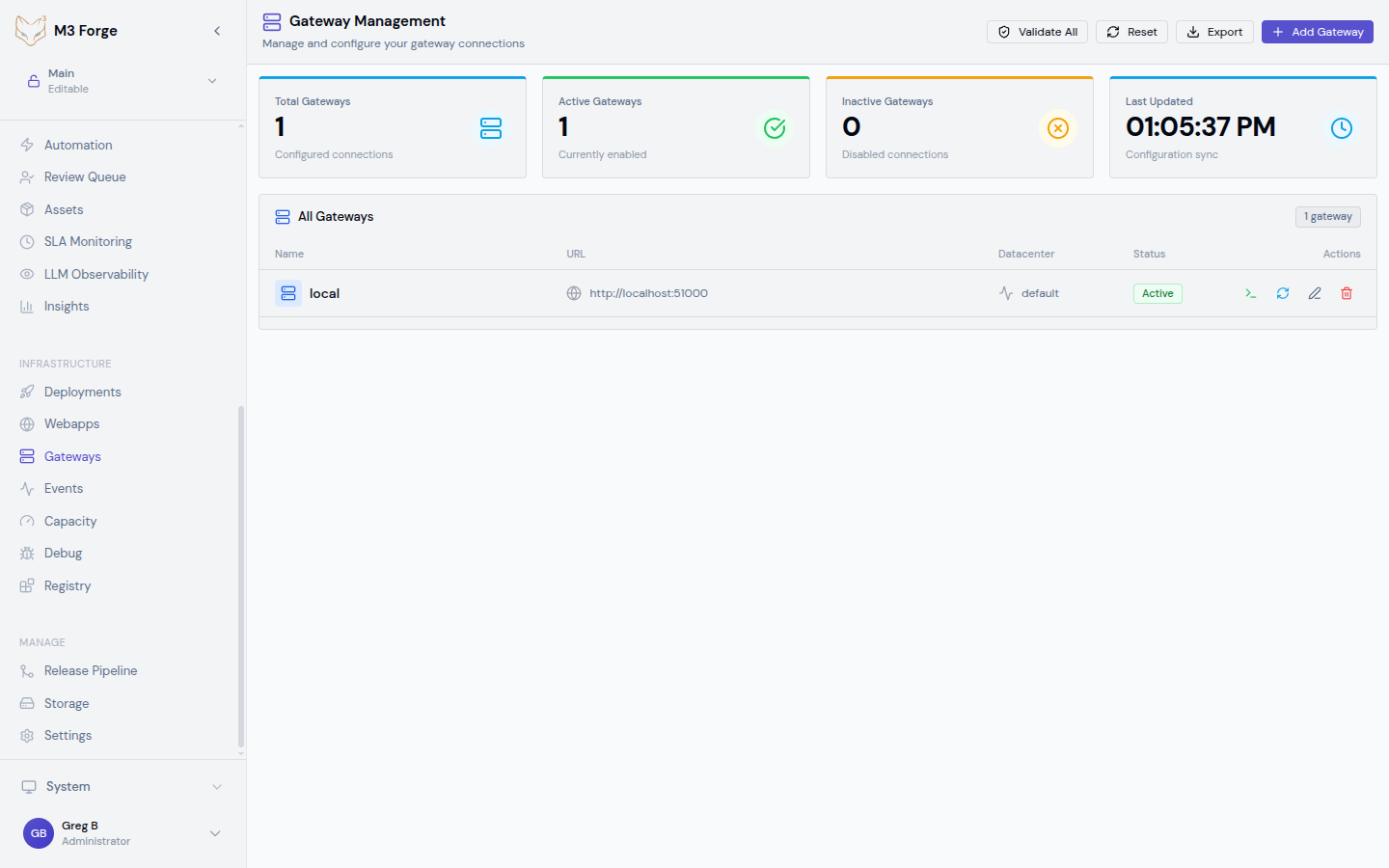Select the LLM Observability eye icon
The width and height of the screenshot is (1389, 868).
[x=28, y=273]
